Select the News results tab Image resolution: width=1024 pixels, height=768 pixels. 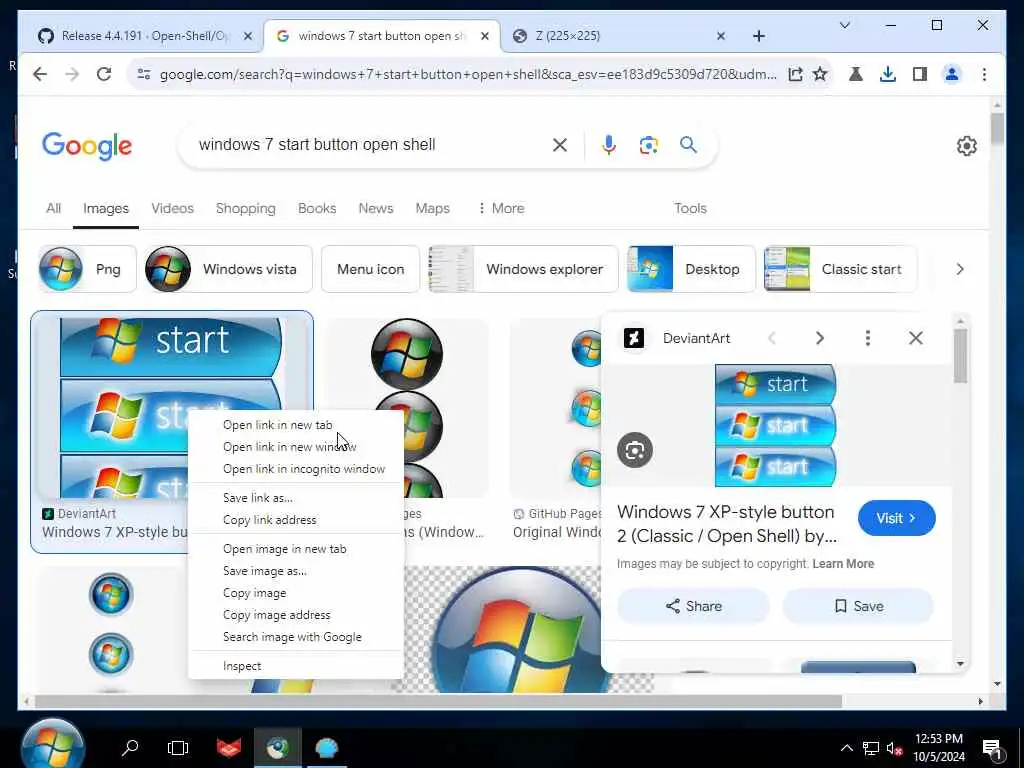[x=376, y=208]
